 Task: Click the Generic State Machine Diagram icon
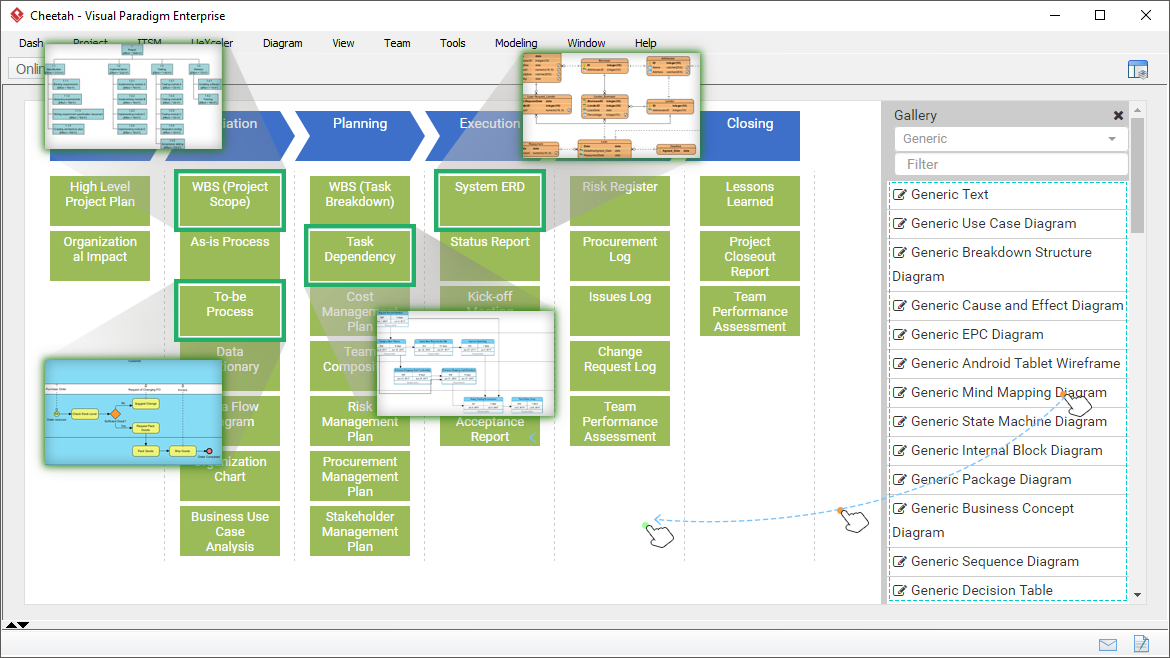click(x=900, y=422)
